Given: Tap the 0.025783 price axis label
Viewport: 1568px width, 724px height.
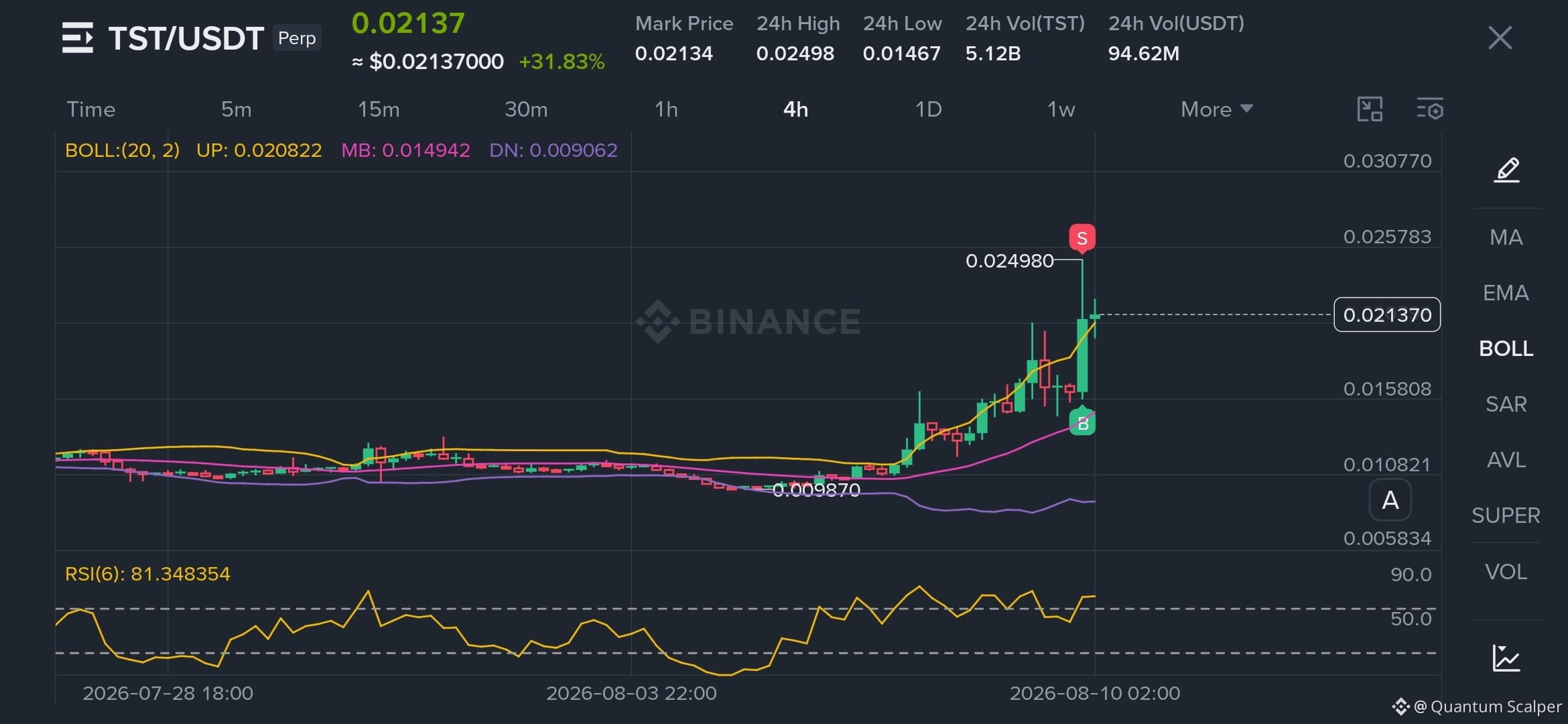Looking at the screenshot, I should (1387, 237).
